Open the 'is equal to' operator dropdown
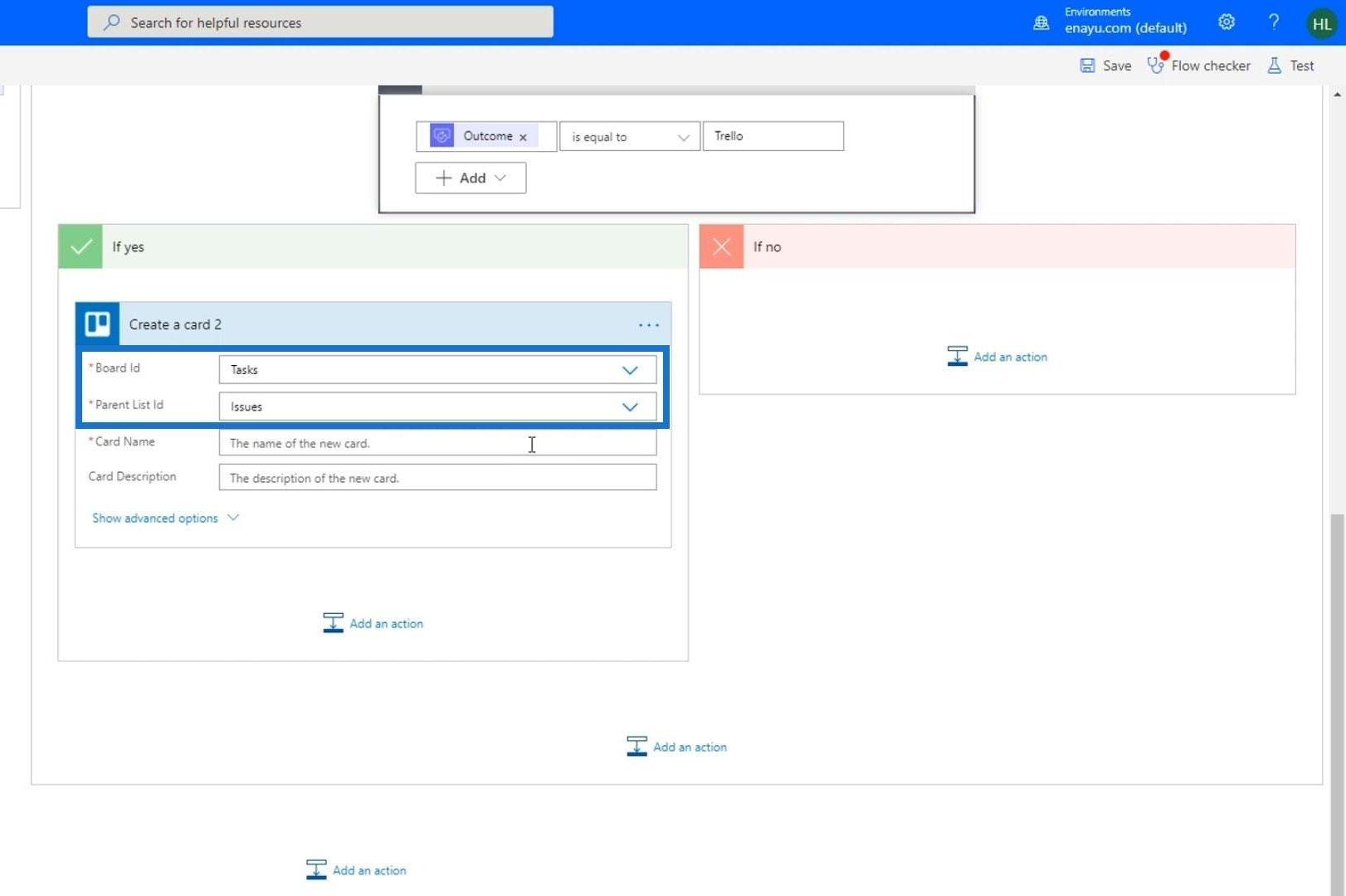The width and height of the screenshot is (1346, 896). (629, 137)
